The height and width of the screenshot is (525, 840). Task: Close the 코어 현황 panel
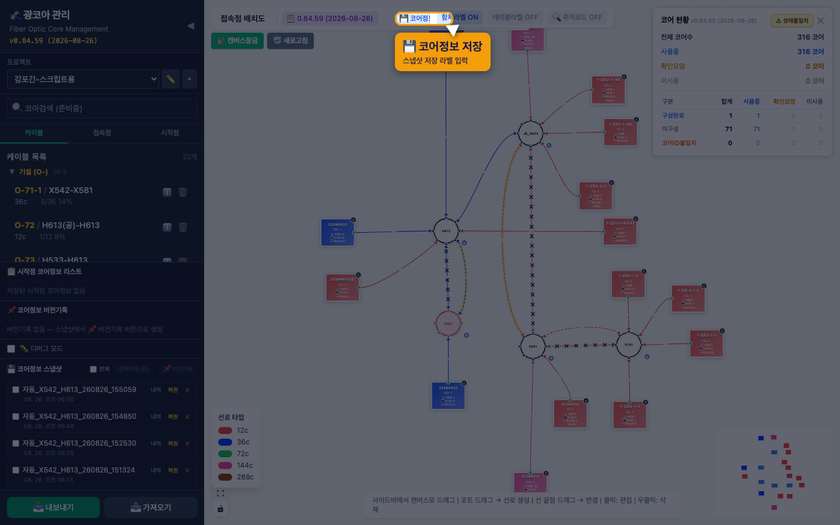821,21
